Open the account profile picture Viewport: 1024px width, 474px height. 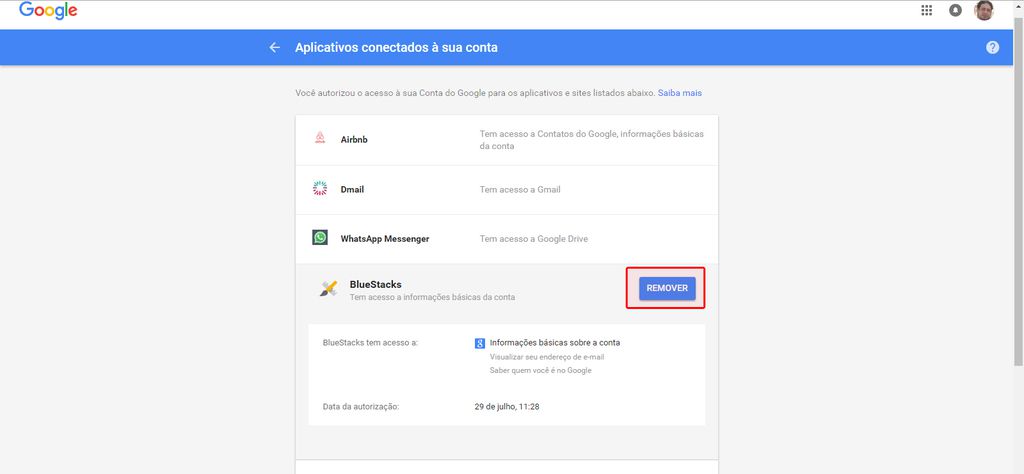pyautogui.click(x=984, y=10)
